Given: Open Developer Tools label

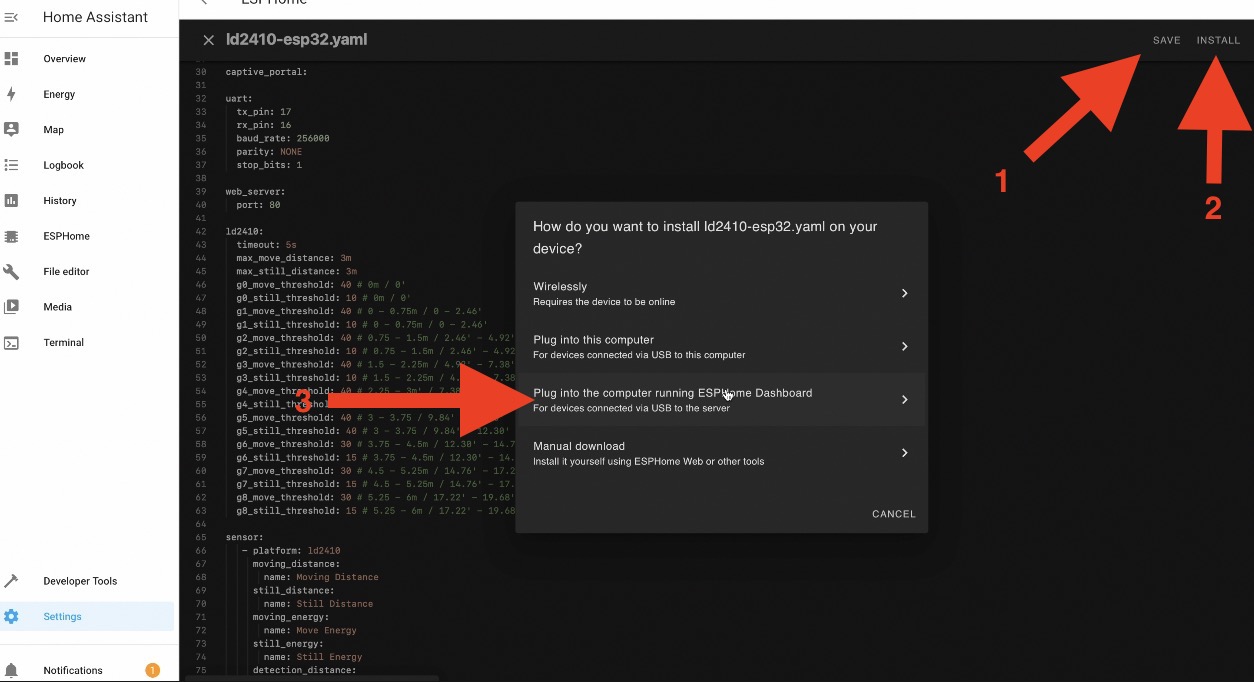Looking at the screenshot, I should click(x=80, y=581).
